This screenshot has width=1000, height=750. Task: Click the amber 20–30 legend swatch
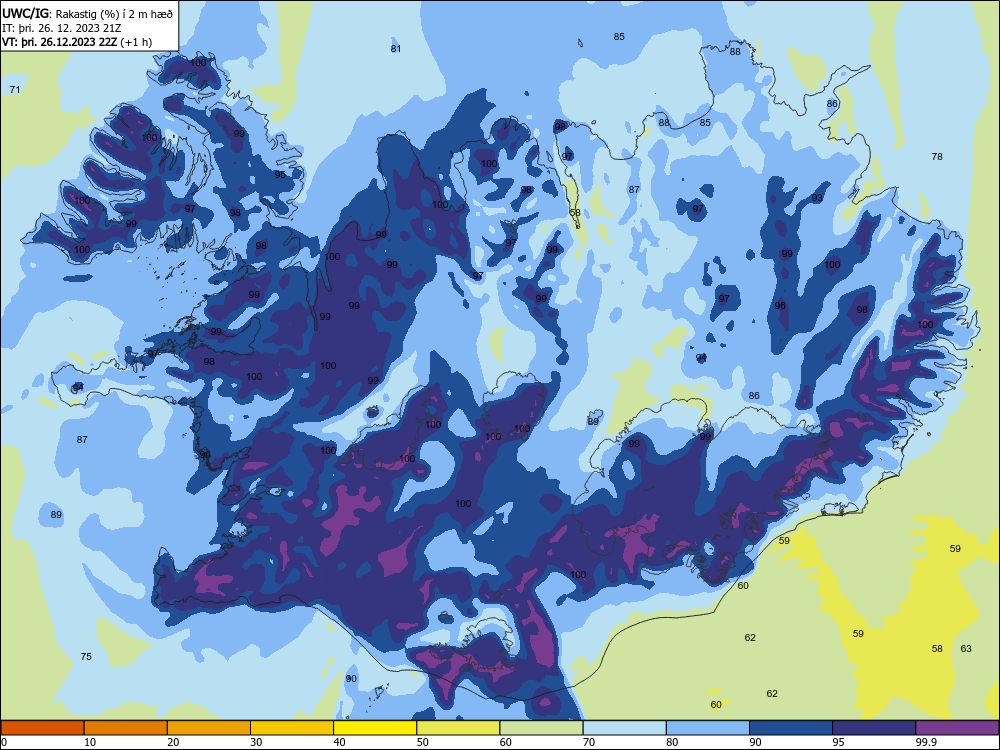[209, 728]
